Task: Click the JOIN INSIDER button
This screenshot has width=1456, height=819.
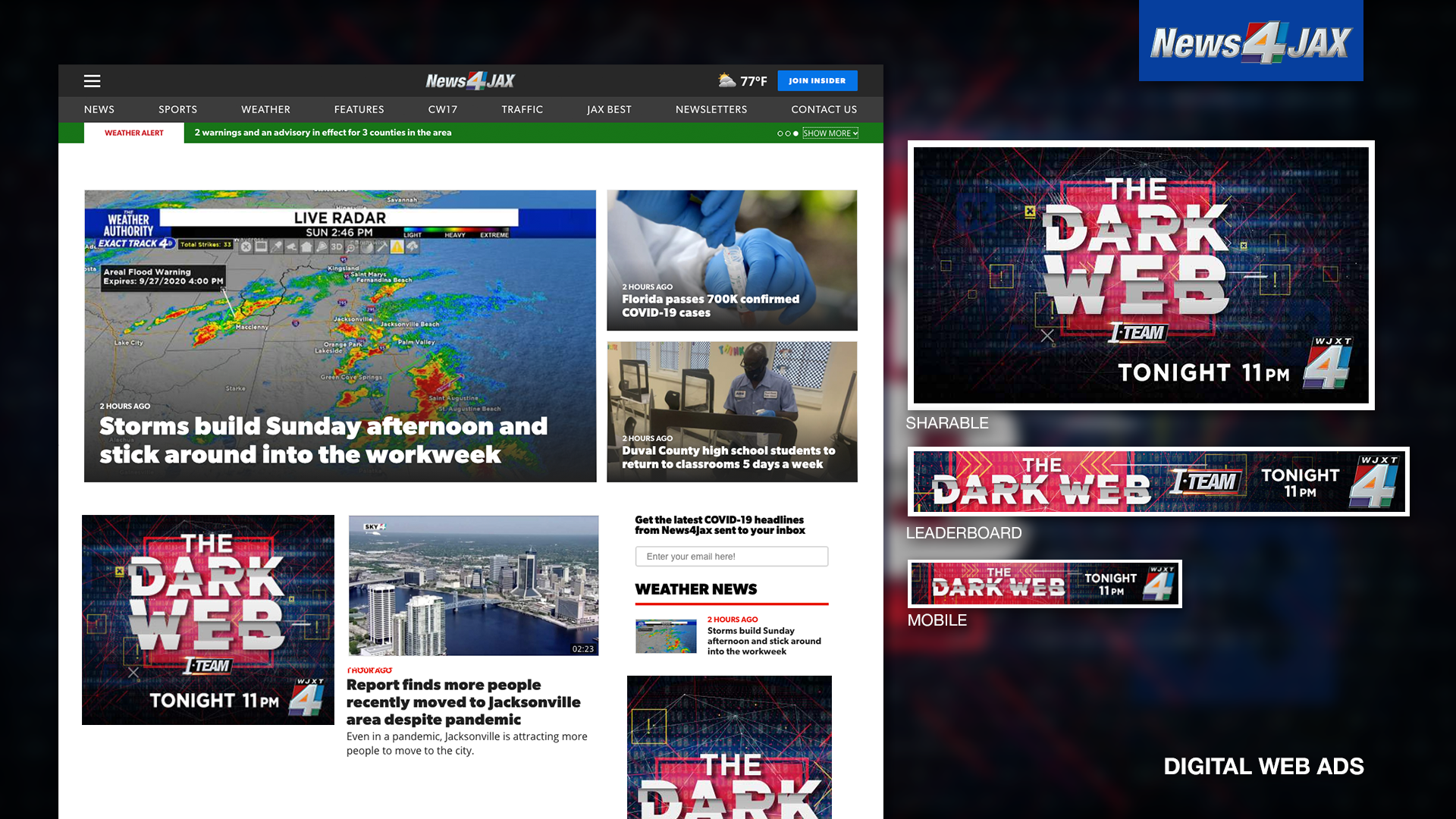Action: pyautogui.click(x=817, y=80)
